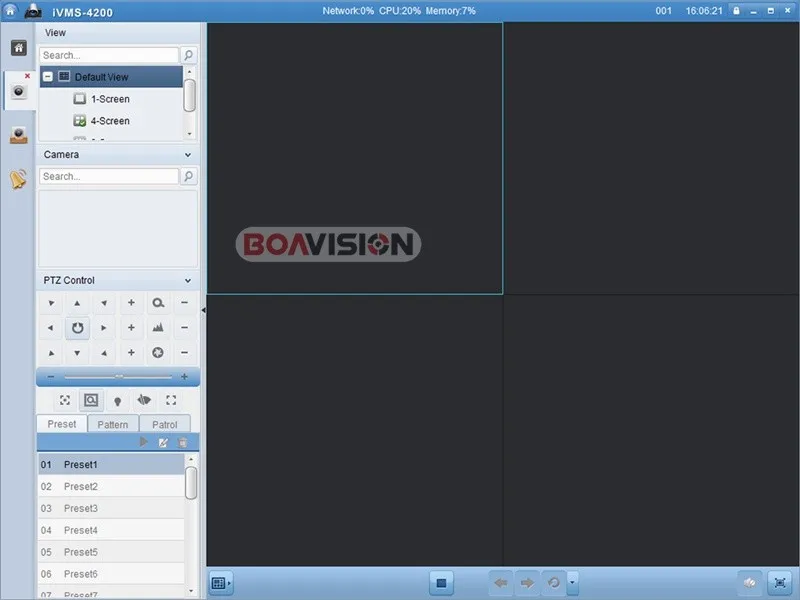This screenshot has height=600, width=800.
Task: Click the View search magnifier icon
Action: (188, 55)
